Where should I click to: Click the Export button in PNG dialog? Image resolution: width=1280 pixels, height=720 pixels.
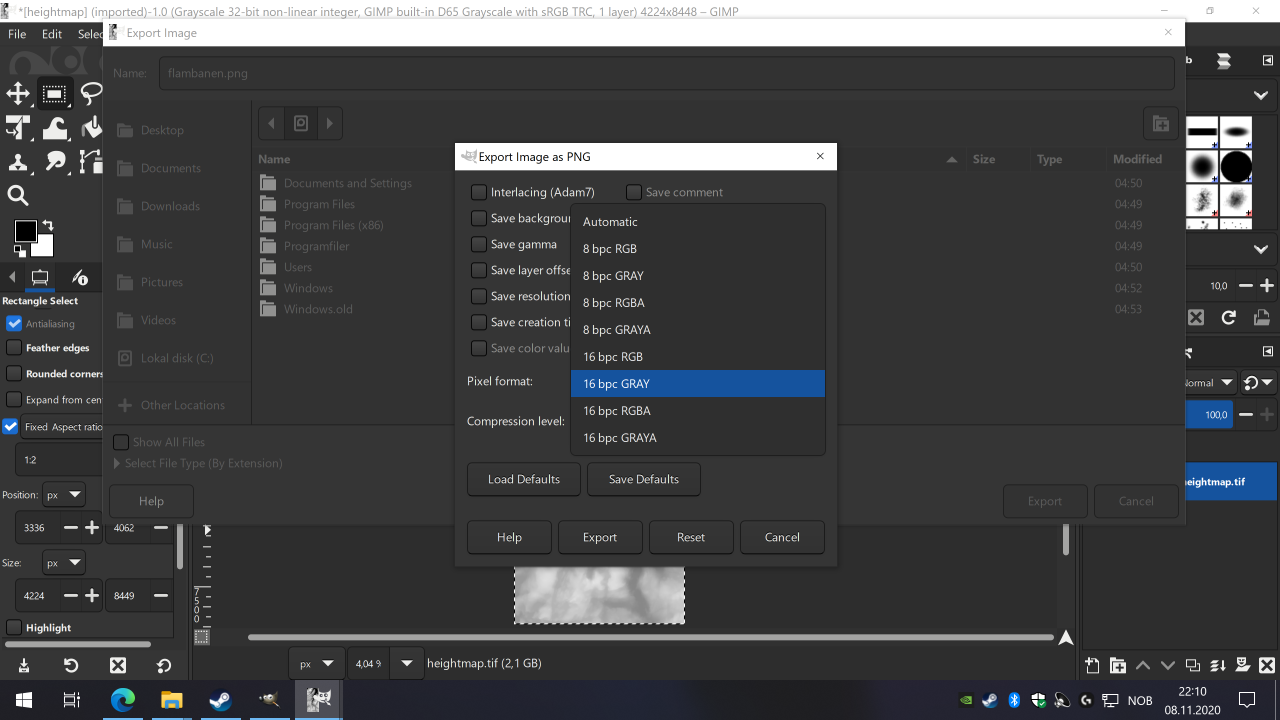[x=600, y=537]
